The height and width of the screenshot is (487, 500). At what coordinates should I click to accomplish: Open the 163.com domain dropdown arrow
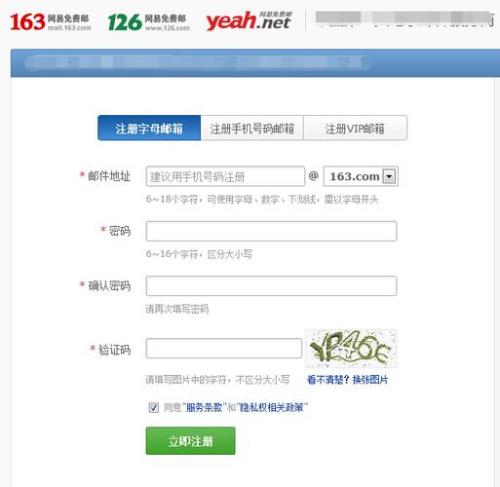point(389,176)
